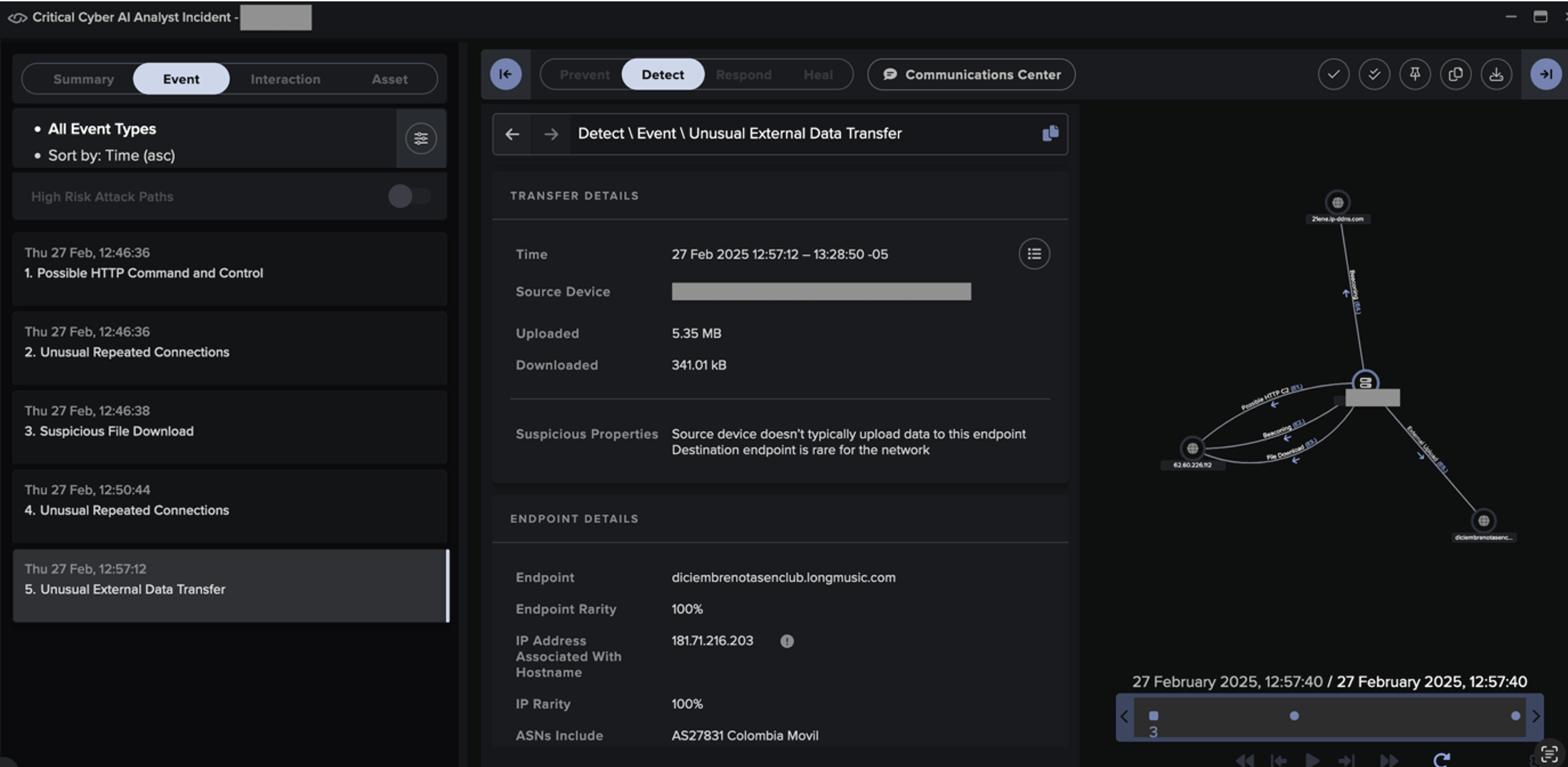
Task: Copy breadcrumb path with the clipboard icon
Action: [1050, 133]
